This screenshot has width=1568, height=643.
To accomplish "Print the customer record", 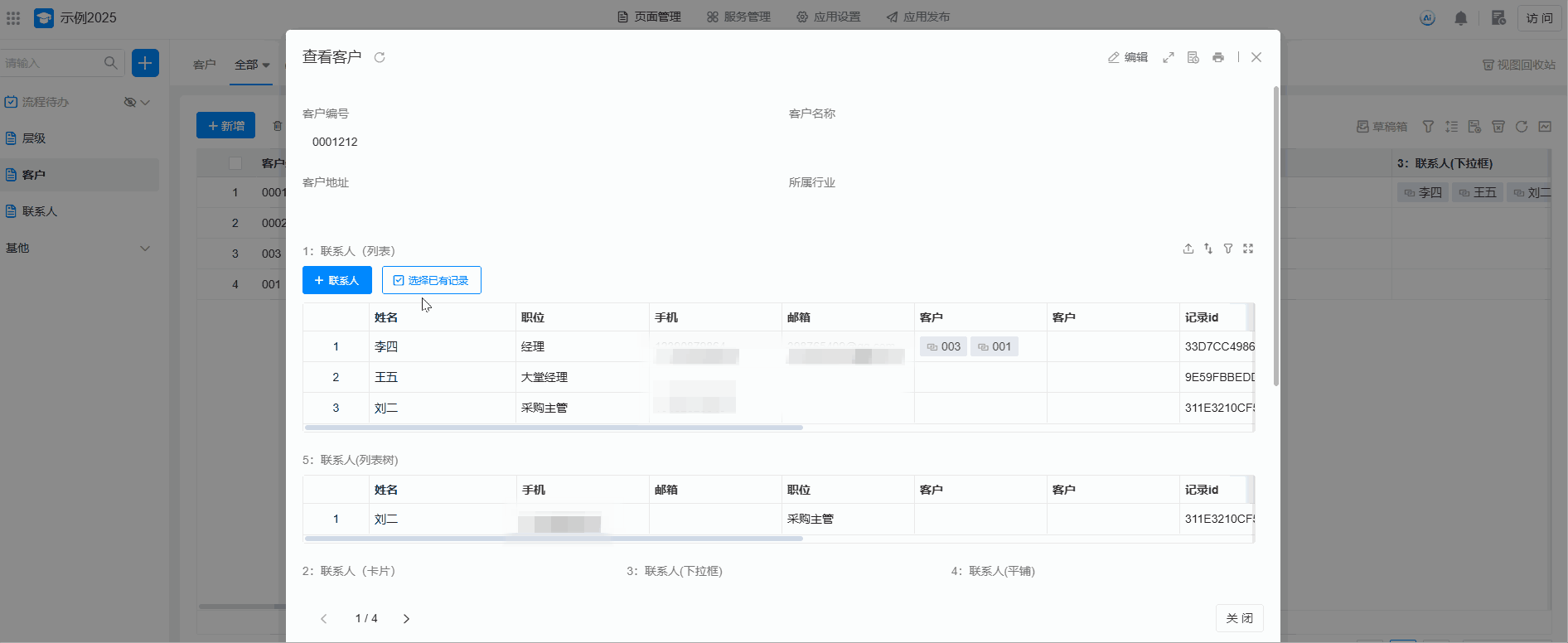I will point(1218,57).
